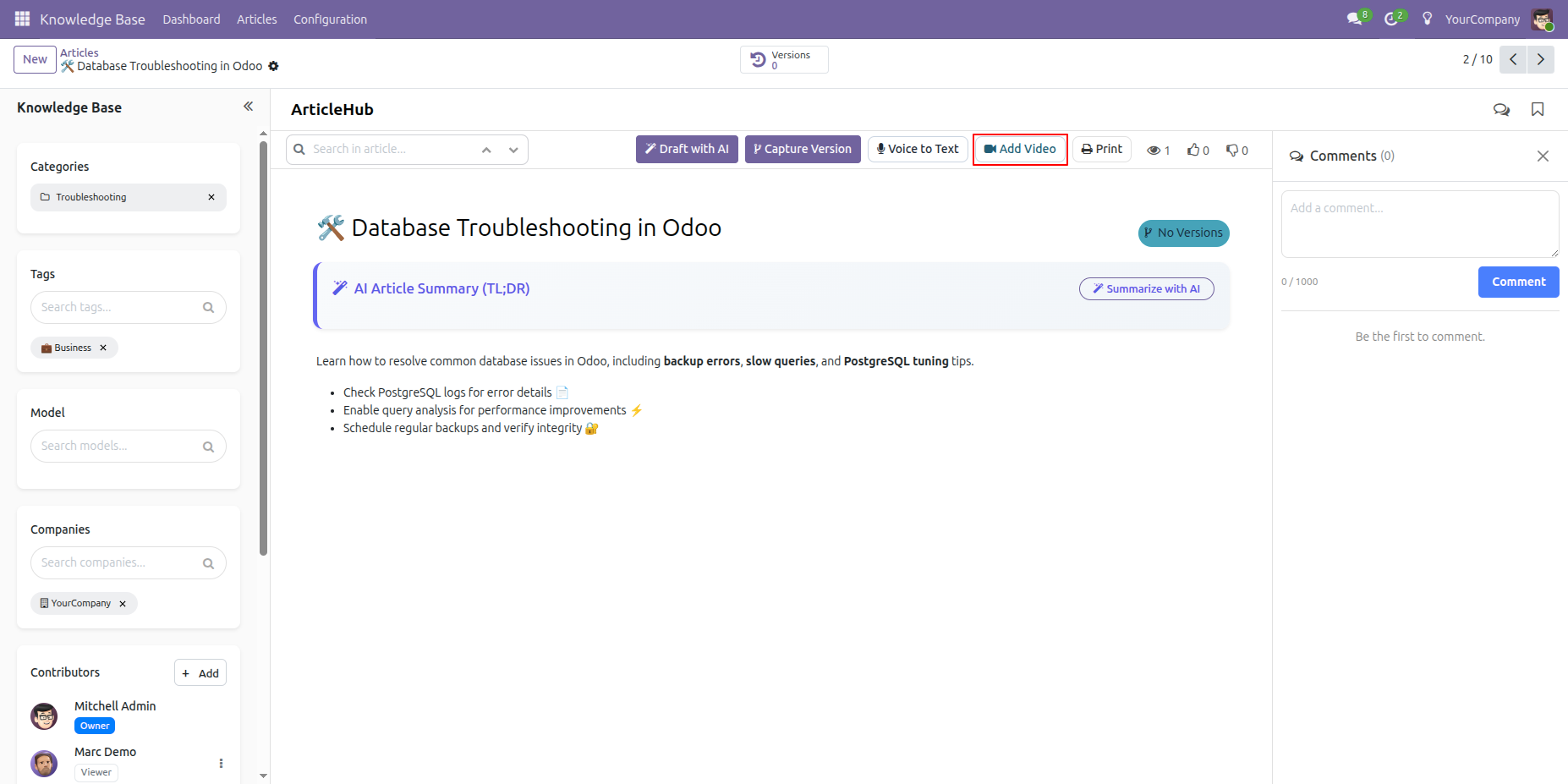The height and width of the screenshot is (784, 1568).
Task: Click Summarize with AI
Action: click(x=1146, y=288)
